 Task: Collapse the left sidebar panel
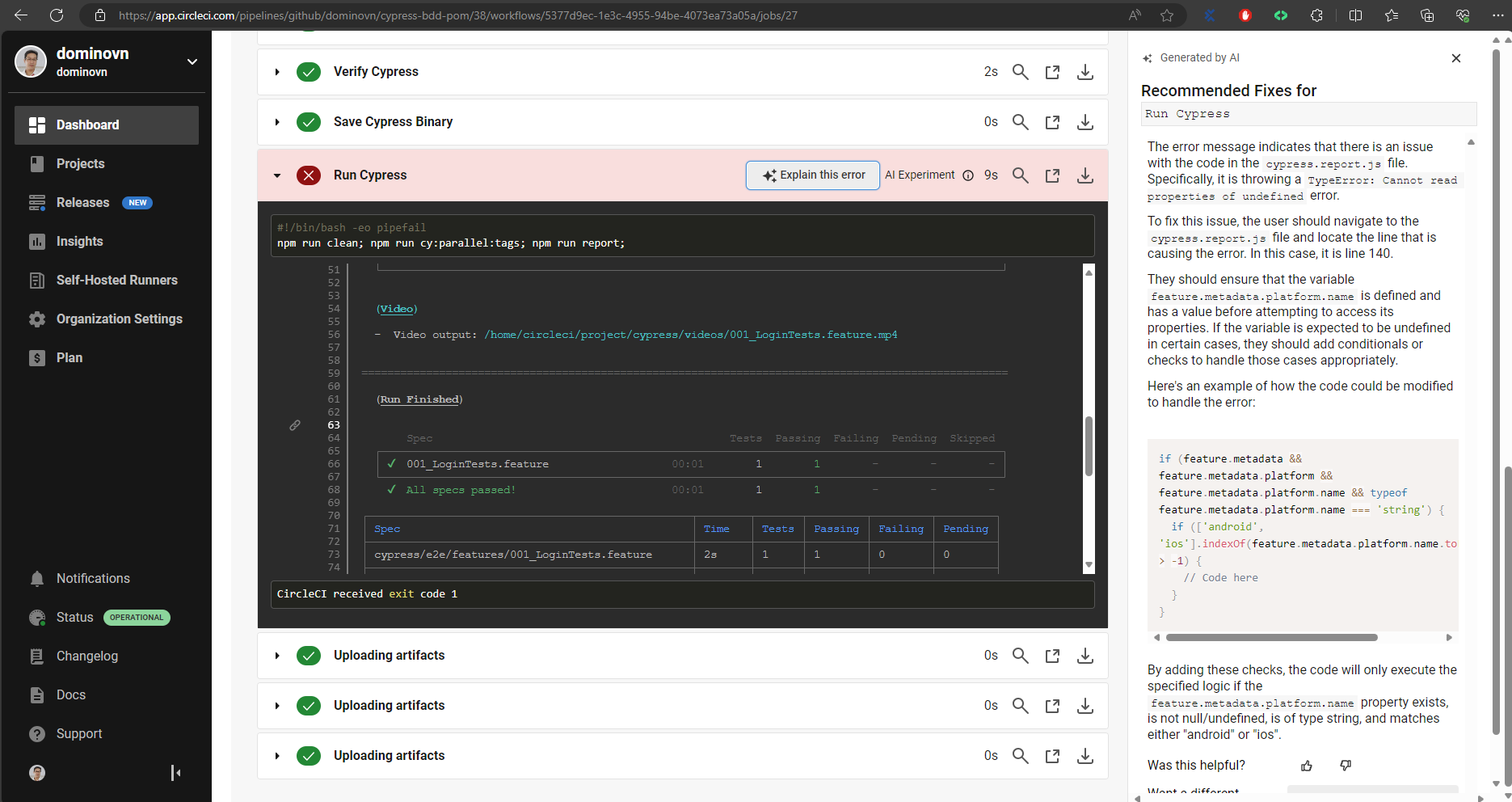pos(175,773)
